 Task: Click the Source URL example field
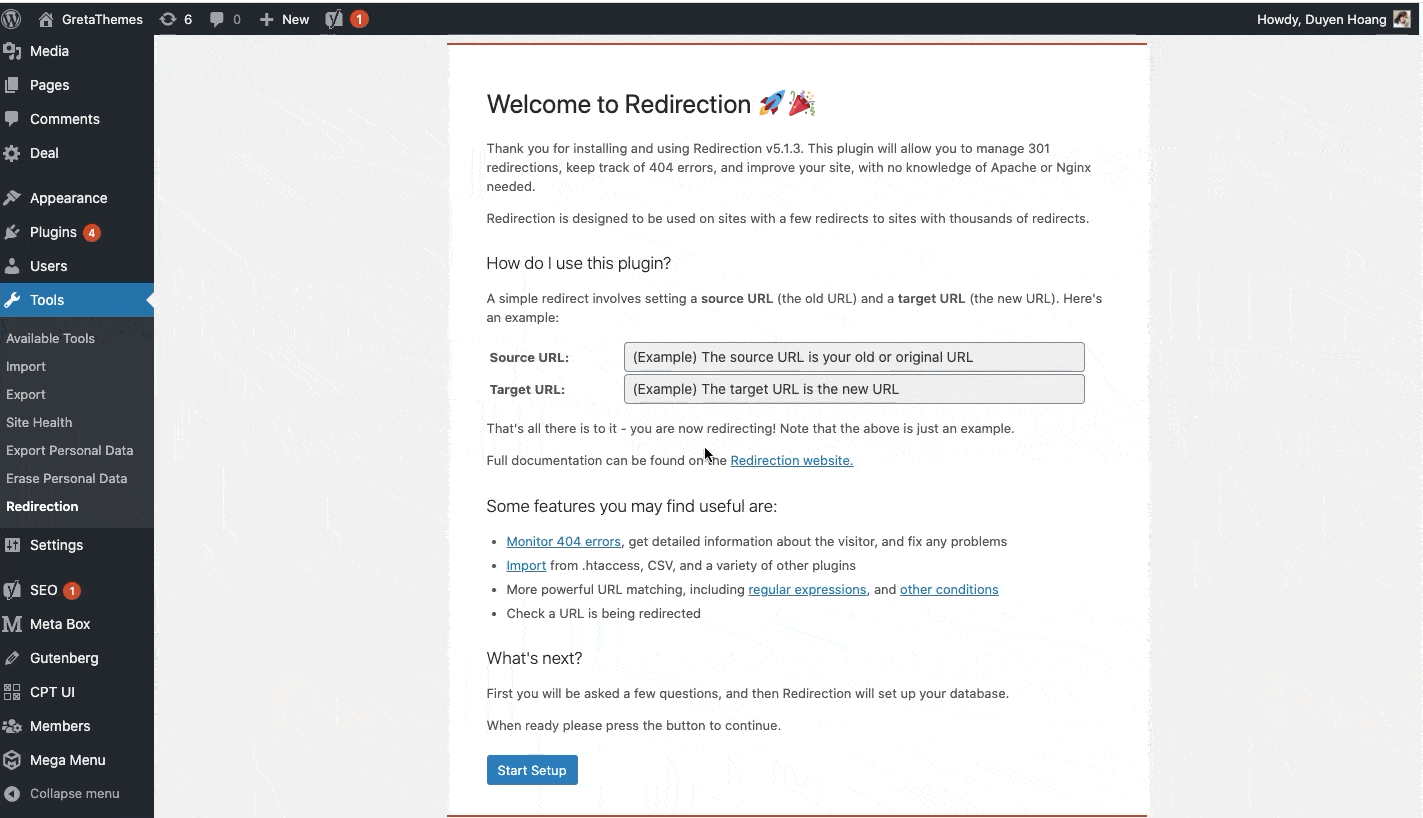tap(853, 357)
